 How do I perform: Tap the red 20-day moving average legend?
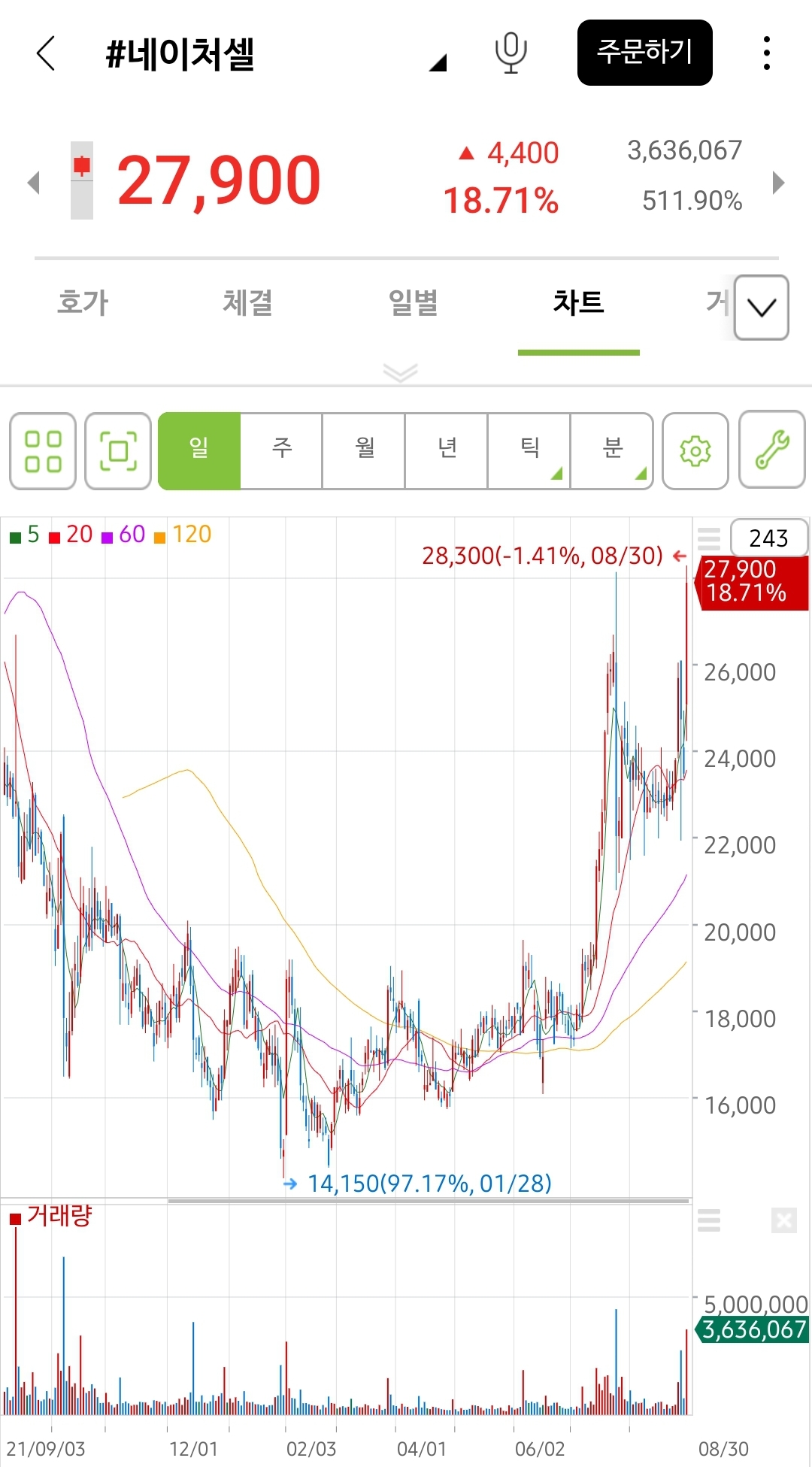click(71, 535)
